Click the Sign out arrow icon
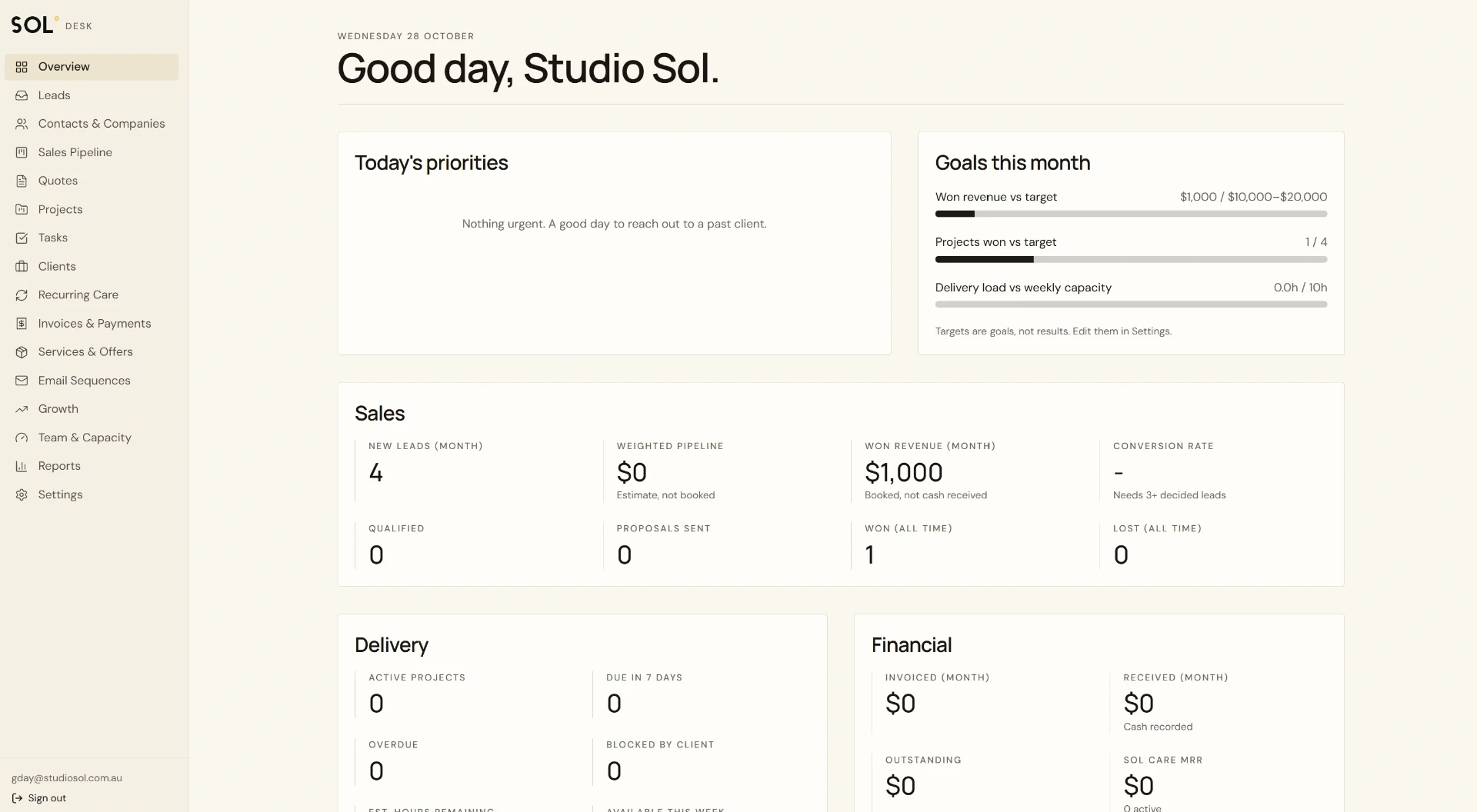1477x812 pixels. click(17, 798)
